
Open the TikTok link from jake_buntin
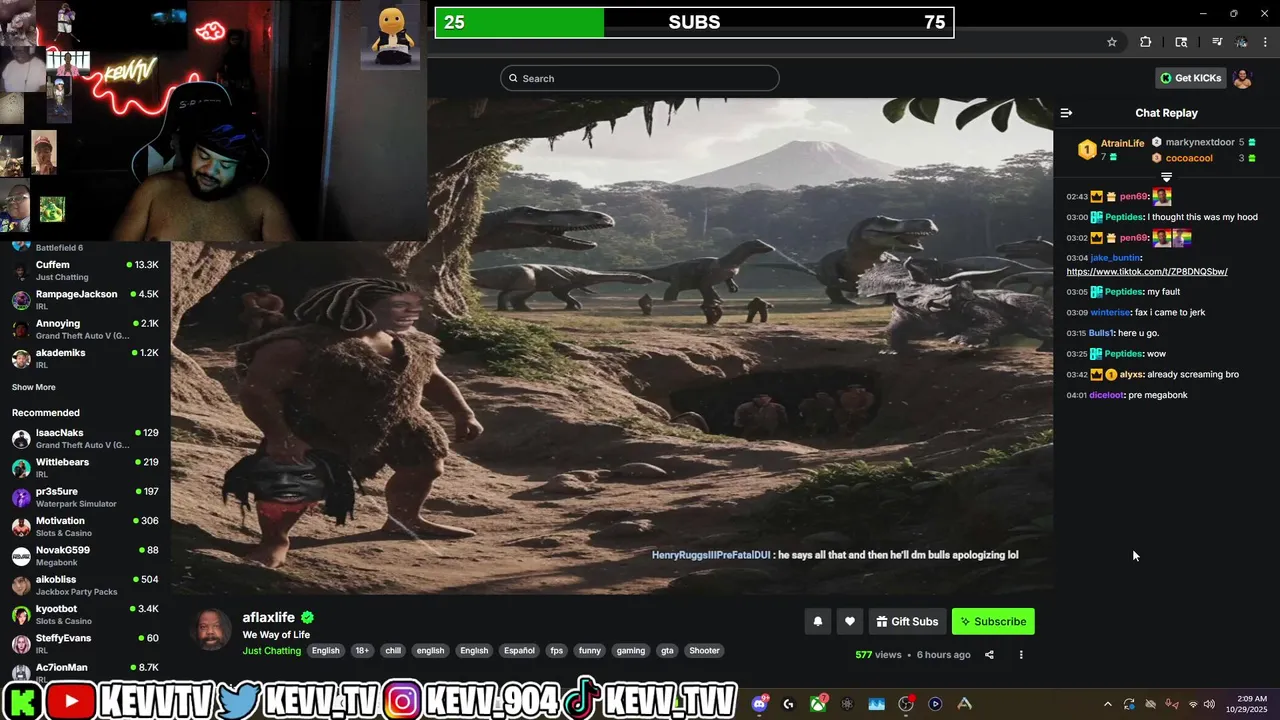[x=1147, y=272]
